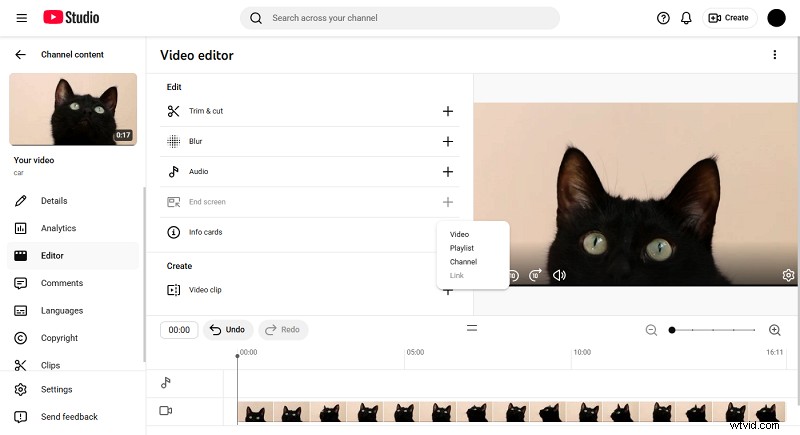The image size is (800, 435).
Task: Open preview player settings gear
Action: coord(788,275)
